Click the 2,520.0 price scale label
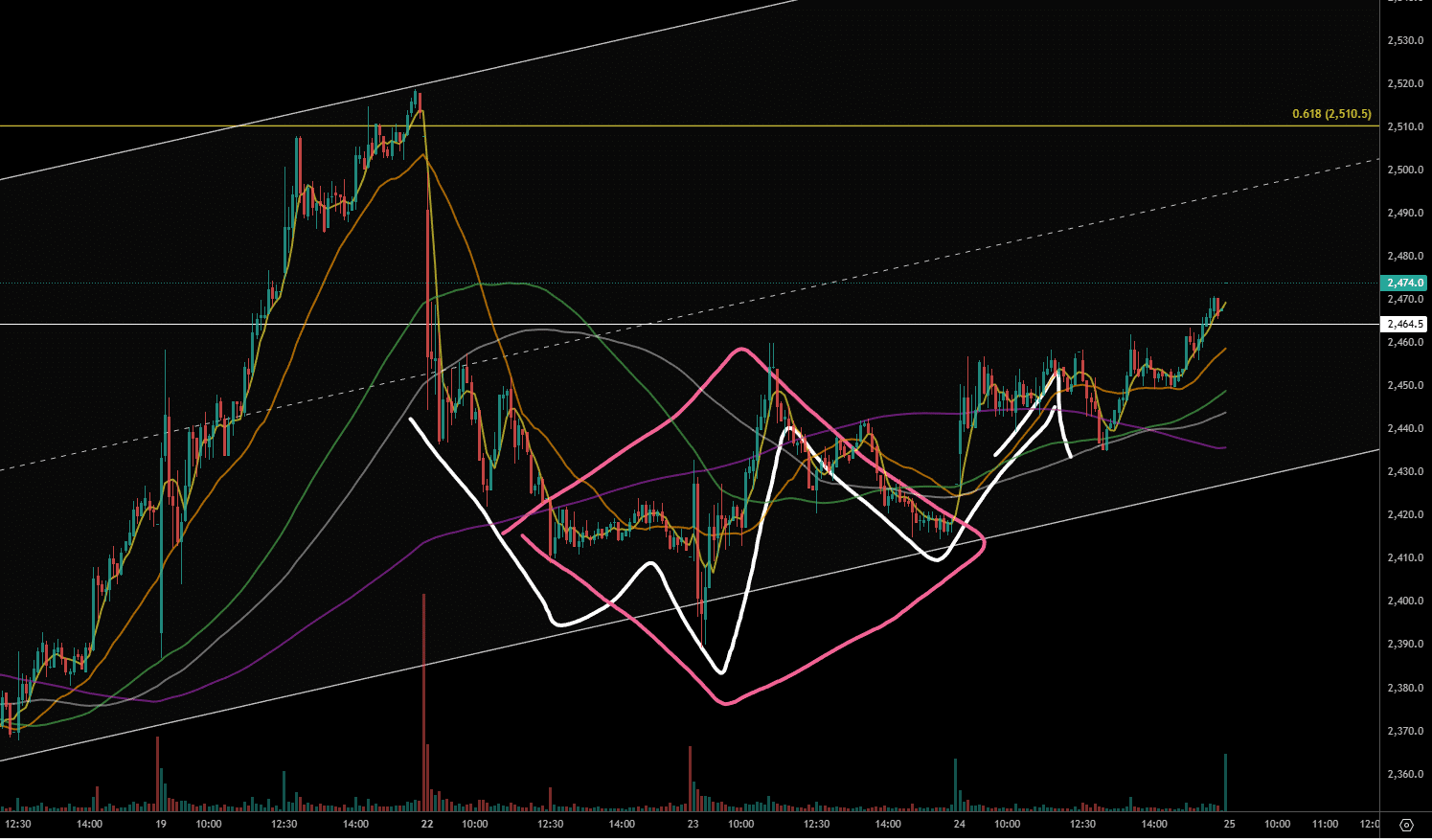Viewport: 1432px width, 840px height. point(1405,83)
